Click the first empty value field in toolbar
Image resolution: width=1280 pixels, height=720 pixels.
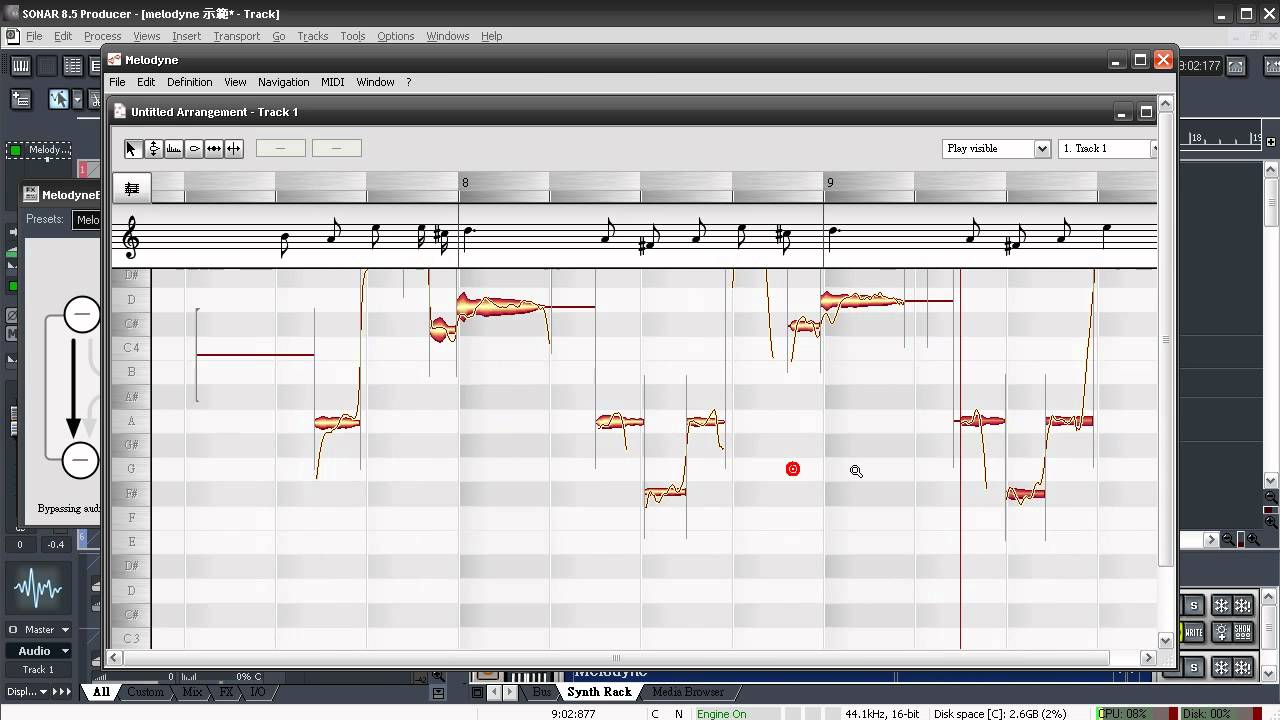(x=281, y=148)
